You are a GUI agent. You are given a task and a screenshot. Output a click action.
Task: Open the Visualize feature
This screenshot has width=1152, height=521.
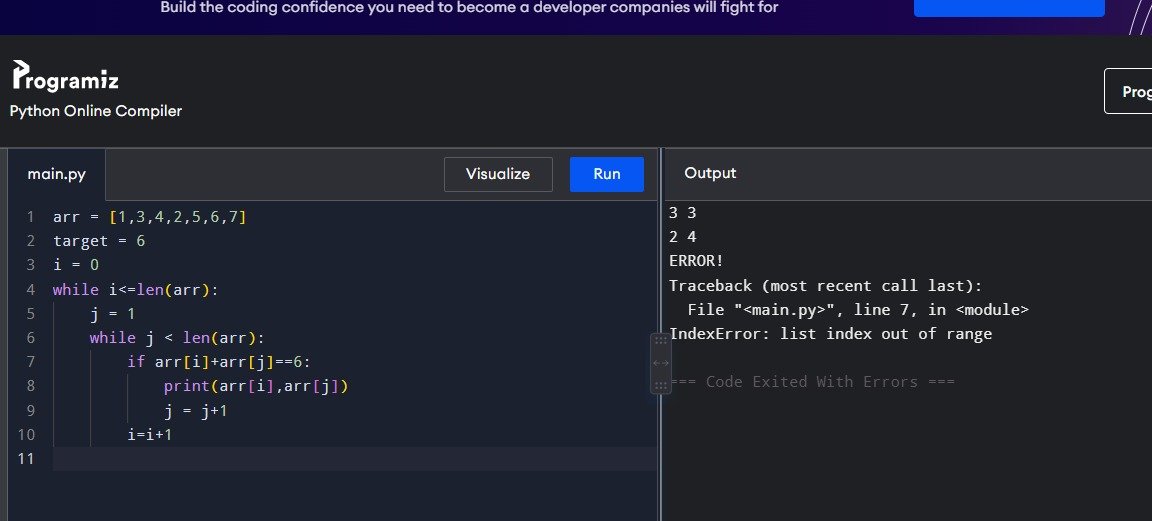pos(498,174)
